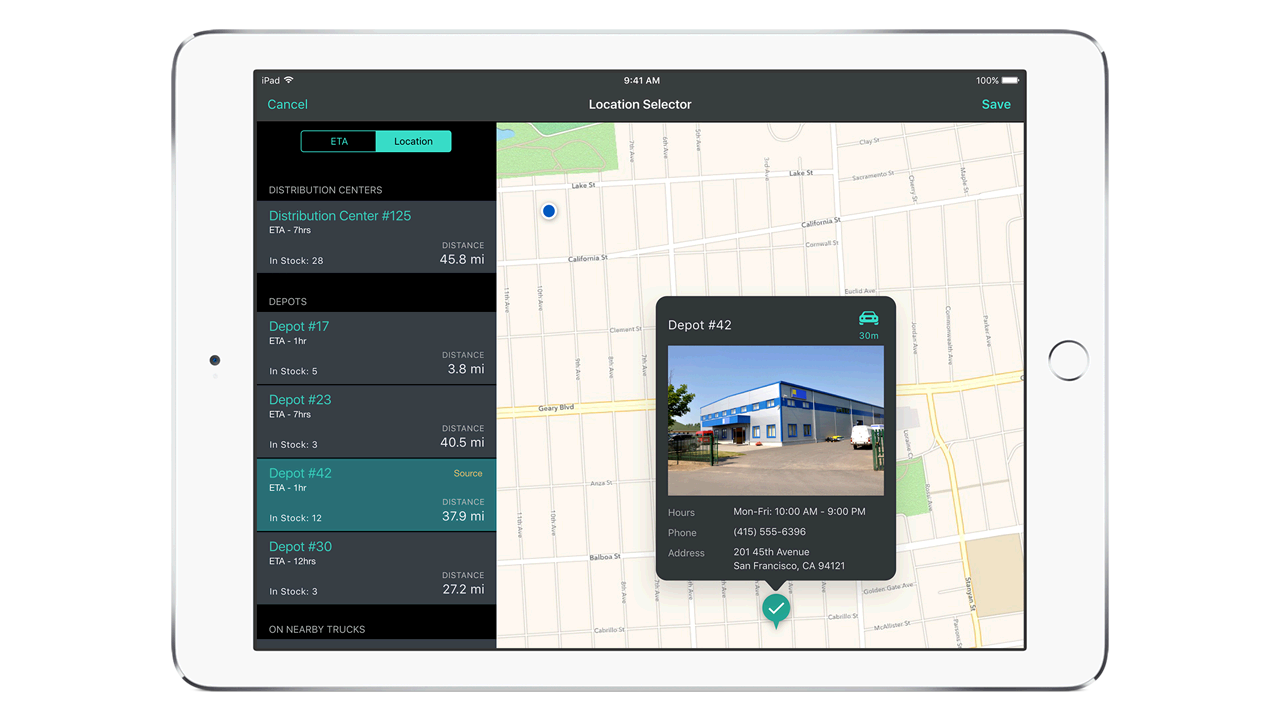This screenshot has height=720, width=1280.
Task: Switch to the ETA segment
Action: click(x=339, y=141)
